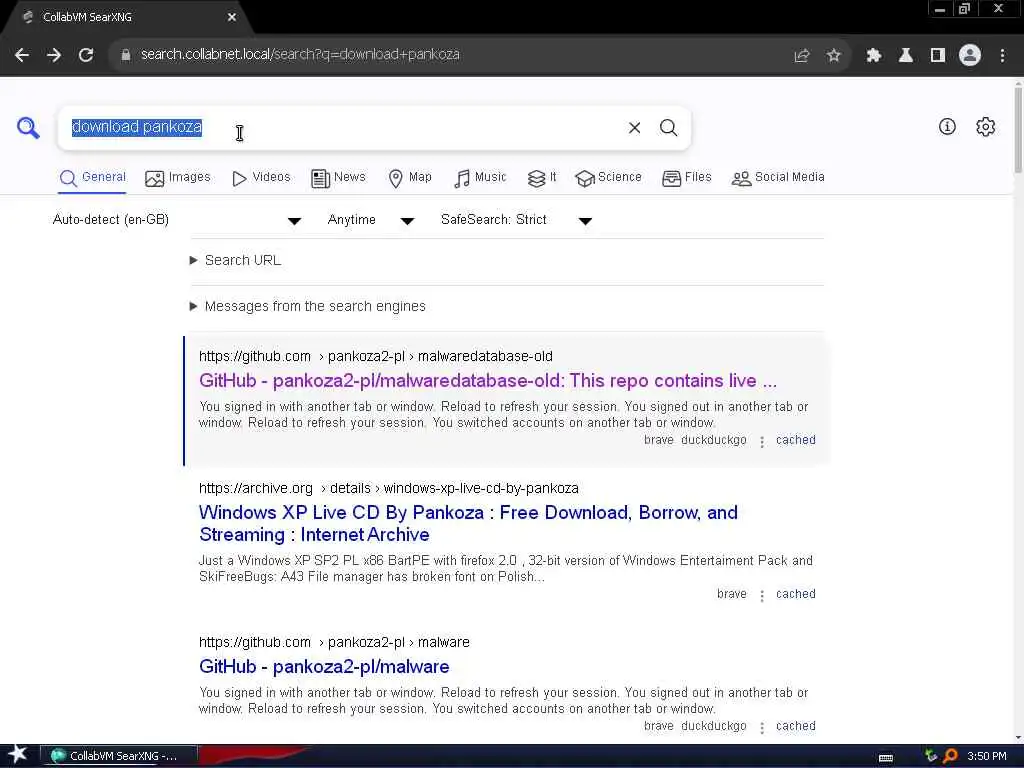Switch to the Videos category tab
Image resolution: width=1024 pixels, height=768 pixels.
click(x=261, y=178)
